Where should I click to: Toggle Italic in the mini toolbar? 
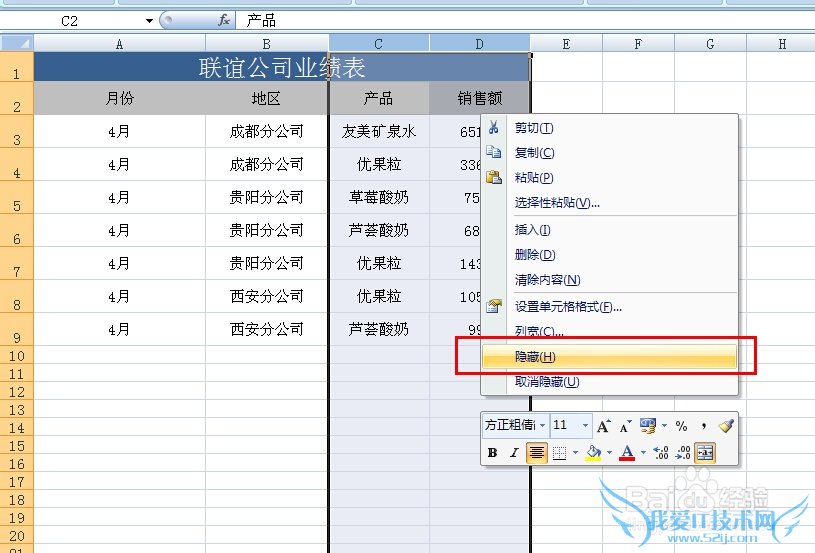[514, 453]
